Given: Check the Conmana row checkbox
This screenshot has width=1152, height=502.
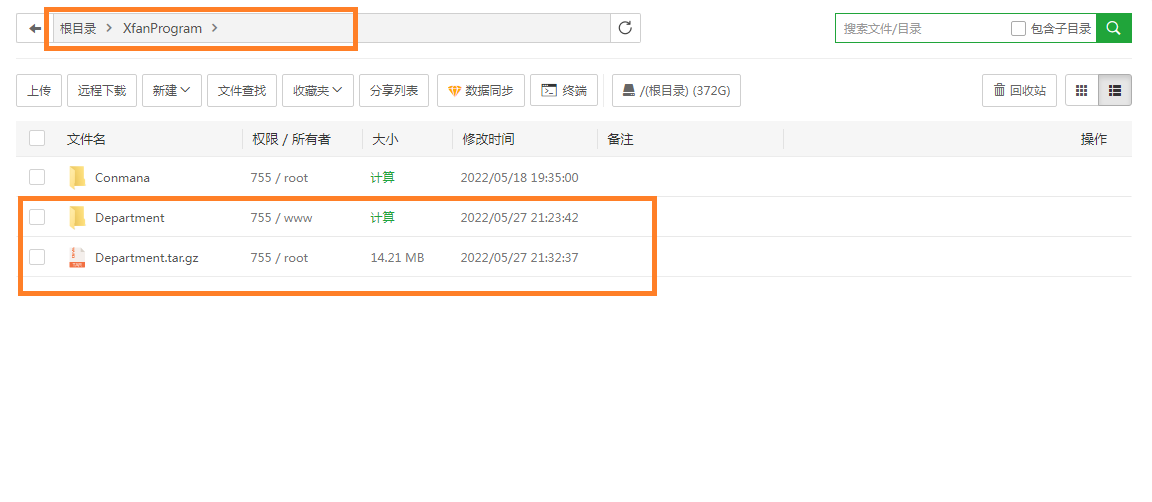Looking at the screenshot, I should [37, 177].
